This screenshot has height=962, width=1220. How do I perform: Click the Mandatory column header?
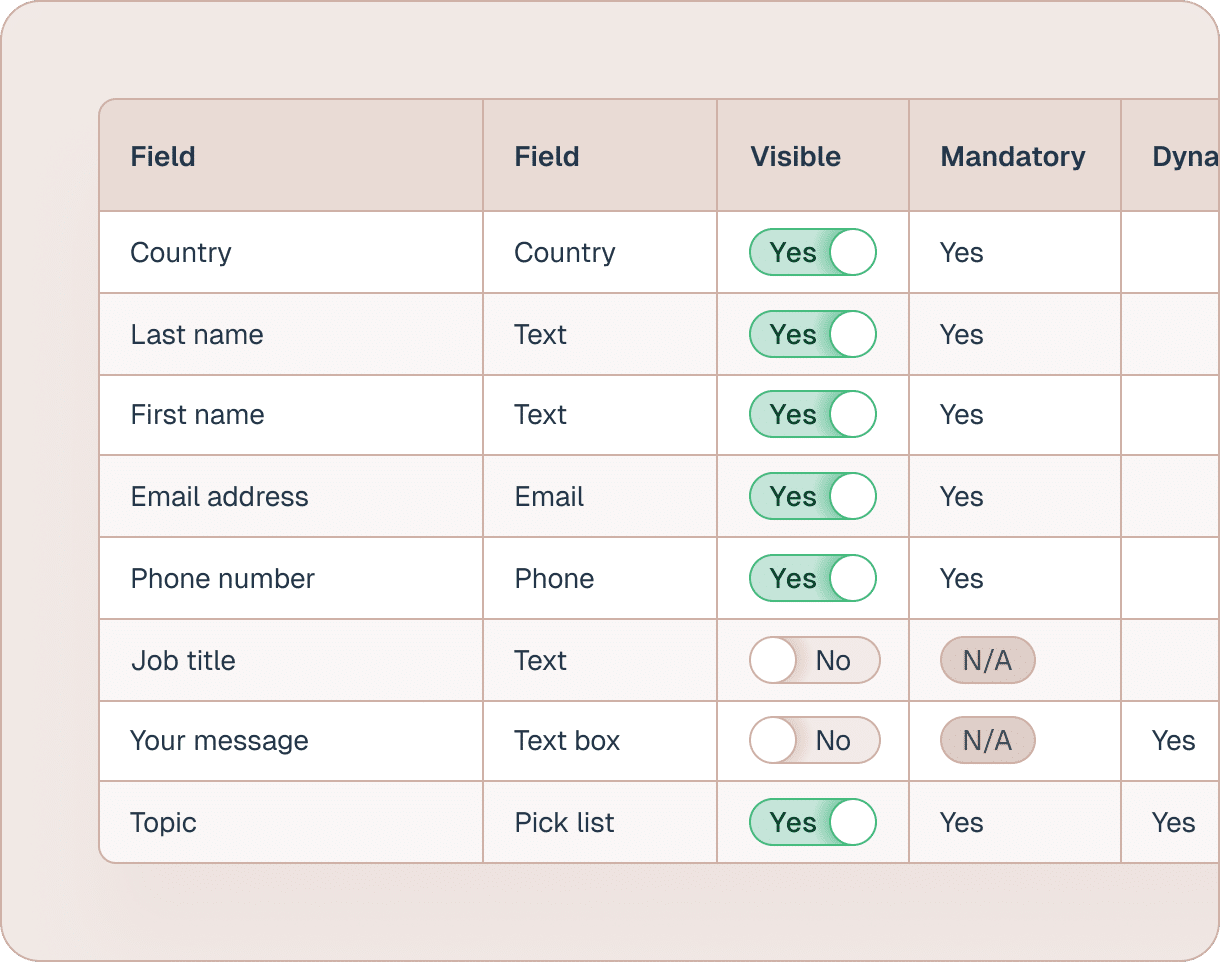[x=1012, y=157]
